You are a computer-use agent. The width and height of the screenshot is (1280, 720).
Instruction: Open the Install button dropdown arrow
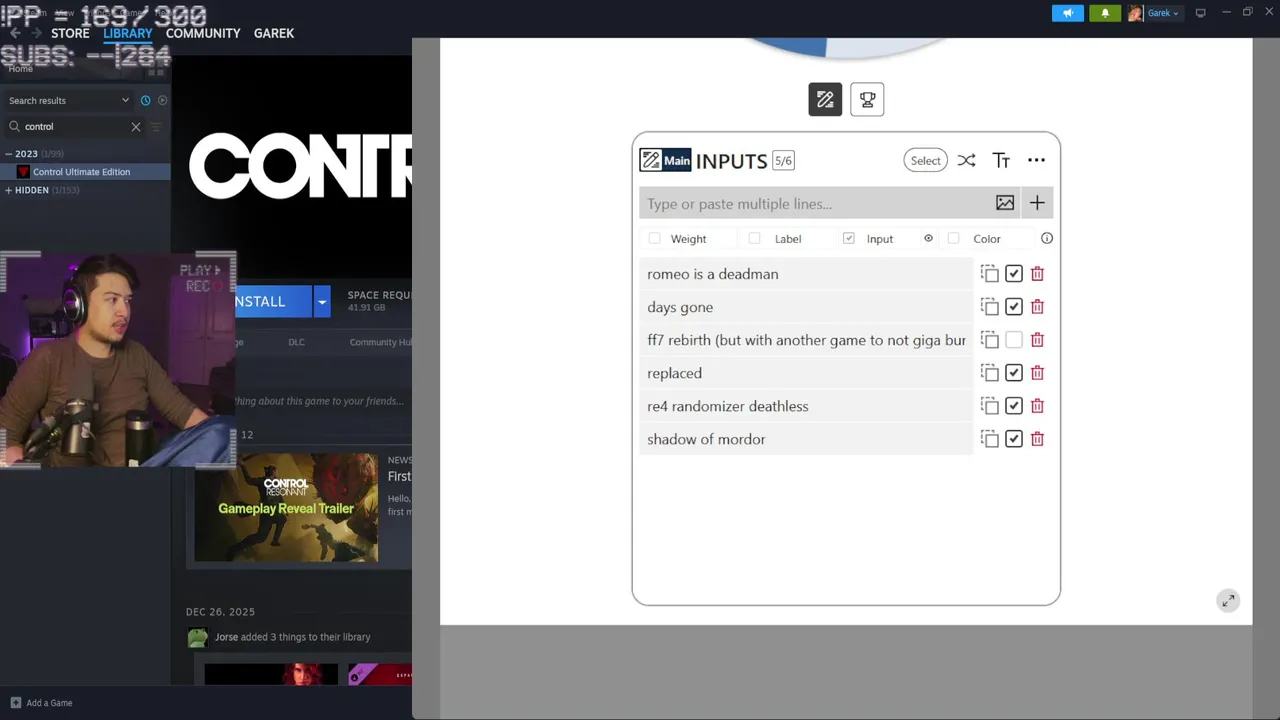point(322,301)
